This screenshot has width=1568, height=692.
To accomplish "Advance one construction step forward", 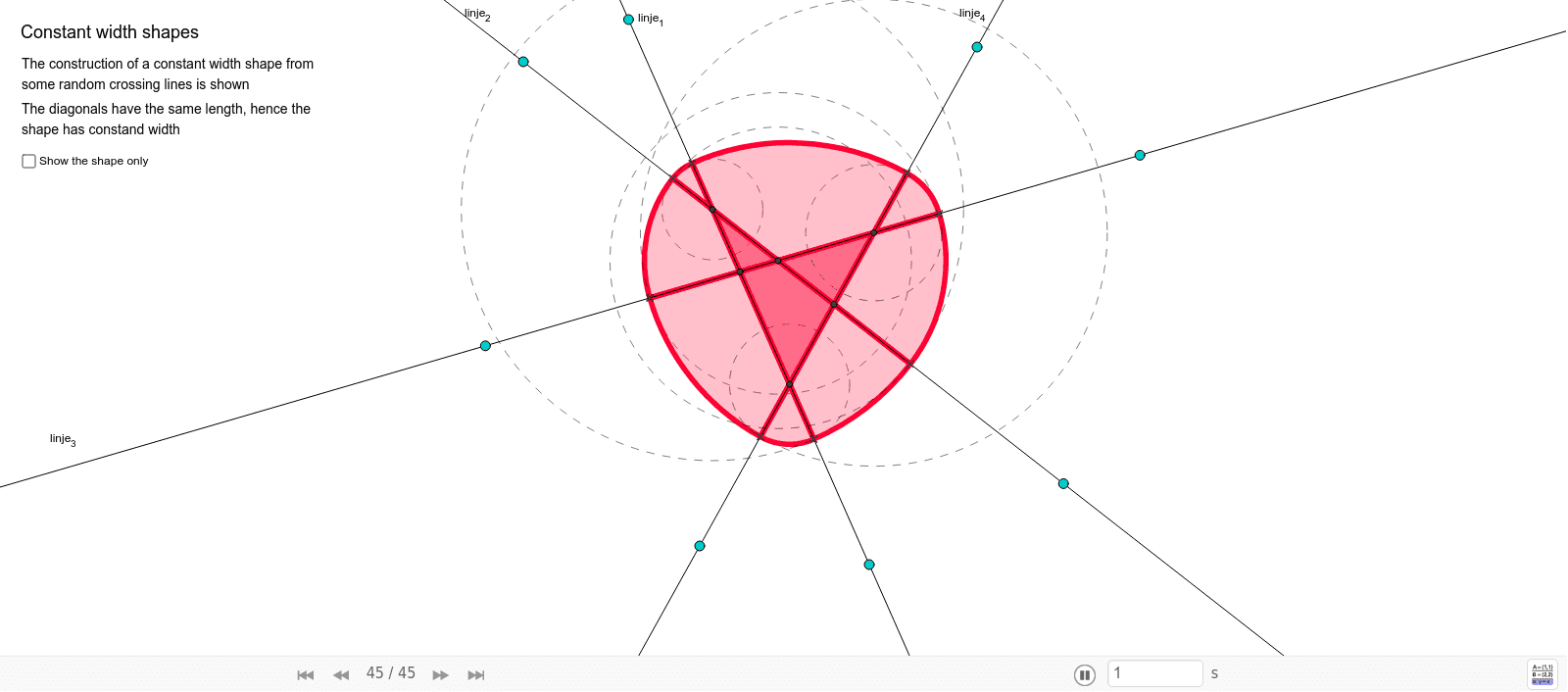I will tap(441, 674).
